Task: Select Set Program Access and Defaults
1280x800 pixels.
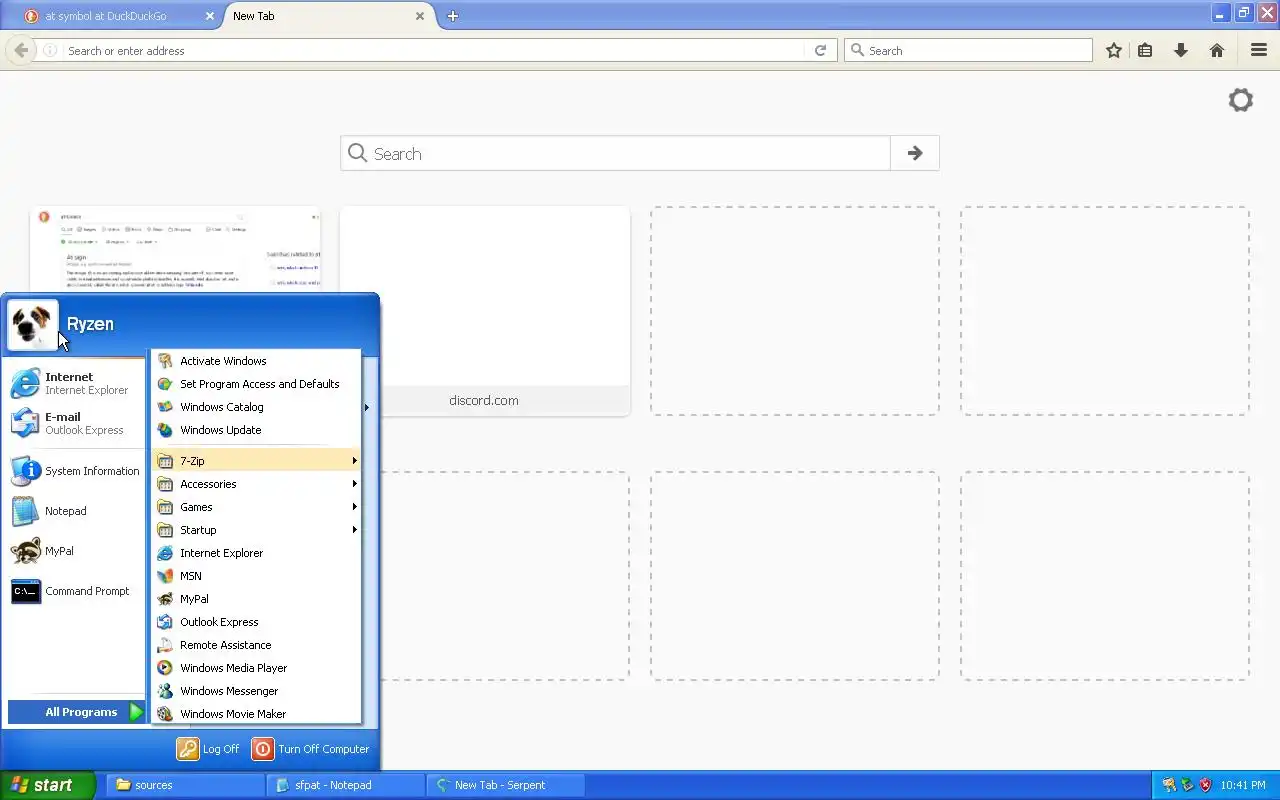Action: coord(256,384)
